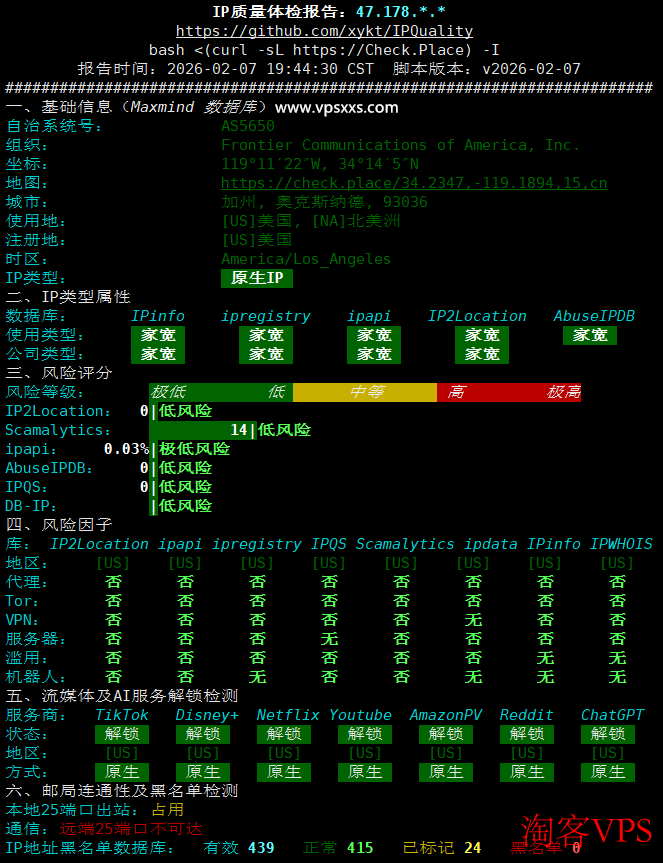Viewport: 663px width, 863px height.
Task: Click the AS5650 autonomous system number
Action: (248, 126)
